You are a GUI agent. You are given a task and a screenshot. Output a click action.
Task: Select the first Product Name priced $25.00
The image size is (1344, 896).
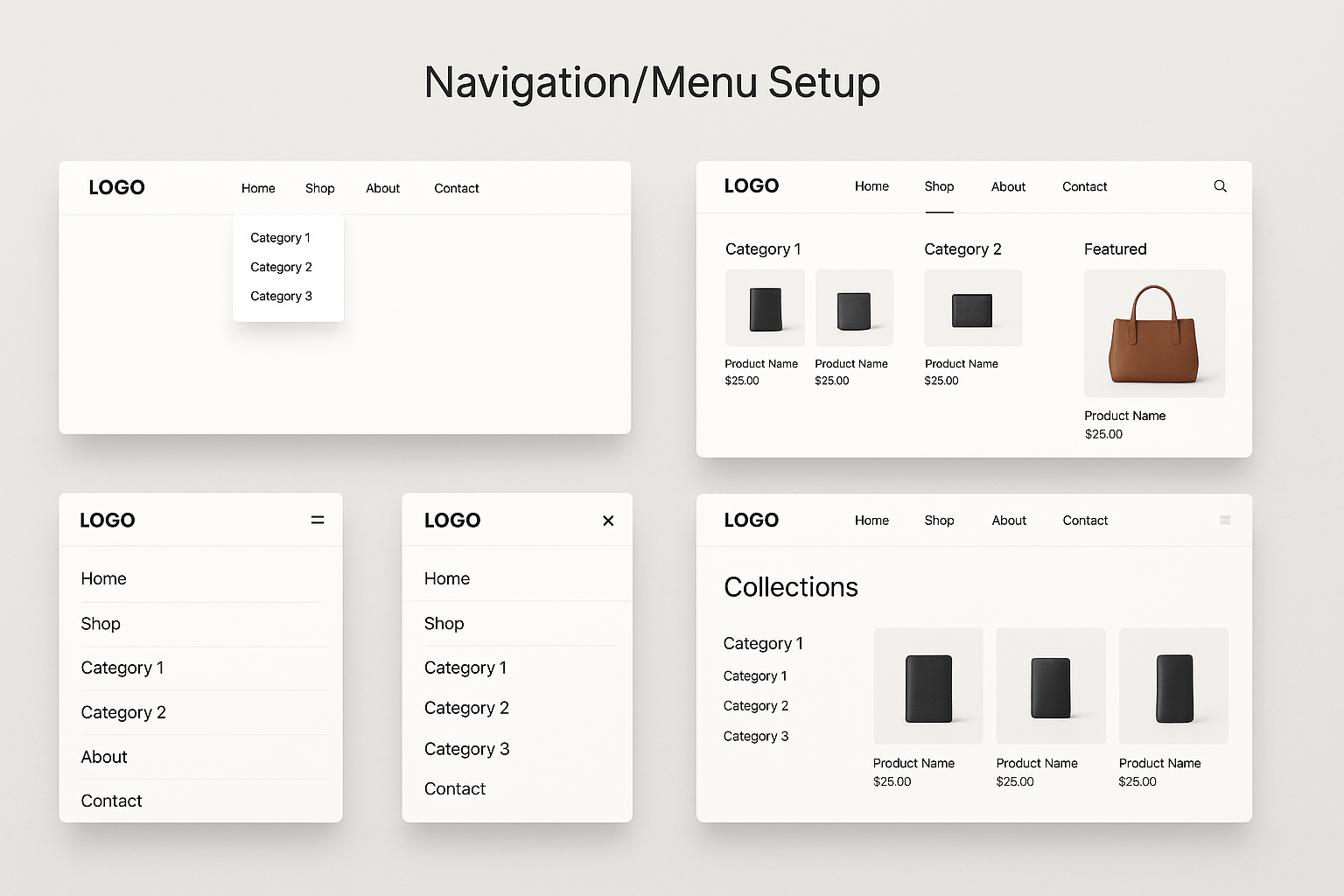(761, 364)
